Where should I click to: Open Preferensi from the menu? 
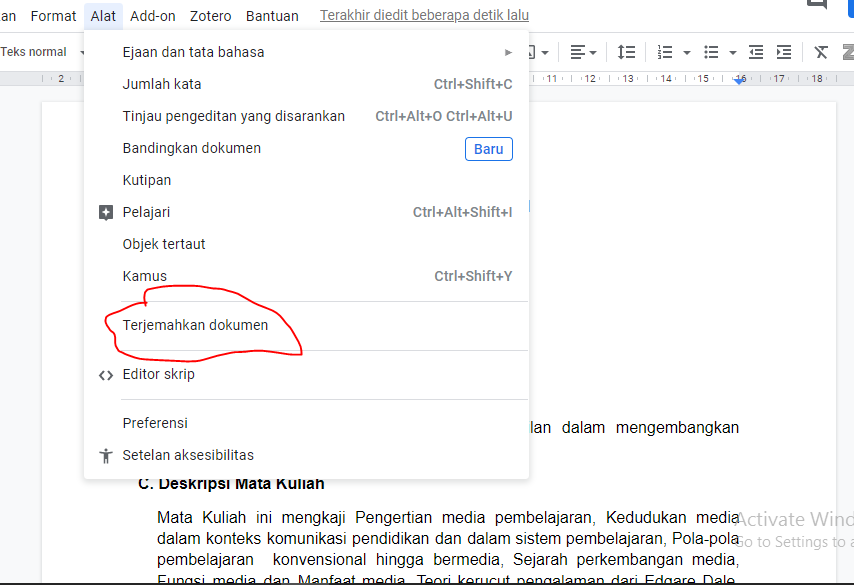tap(306, 423)
